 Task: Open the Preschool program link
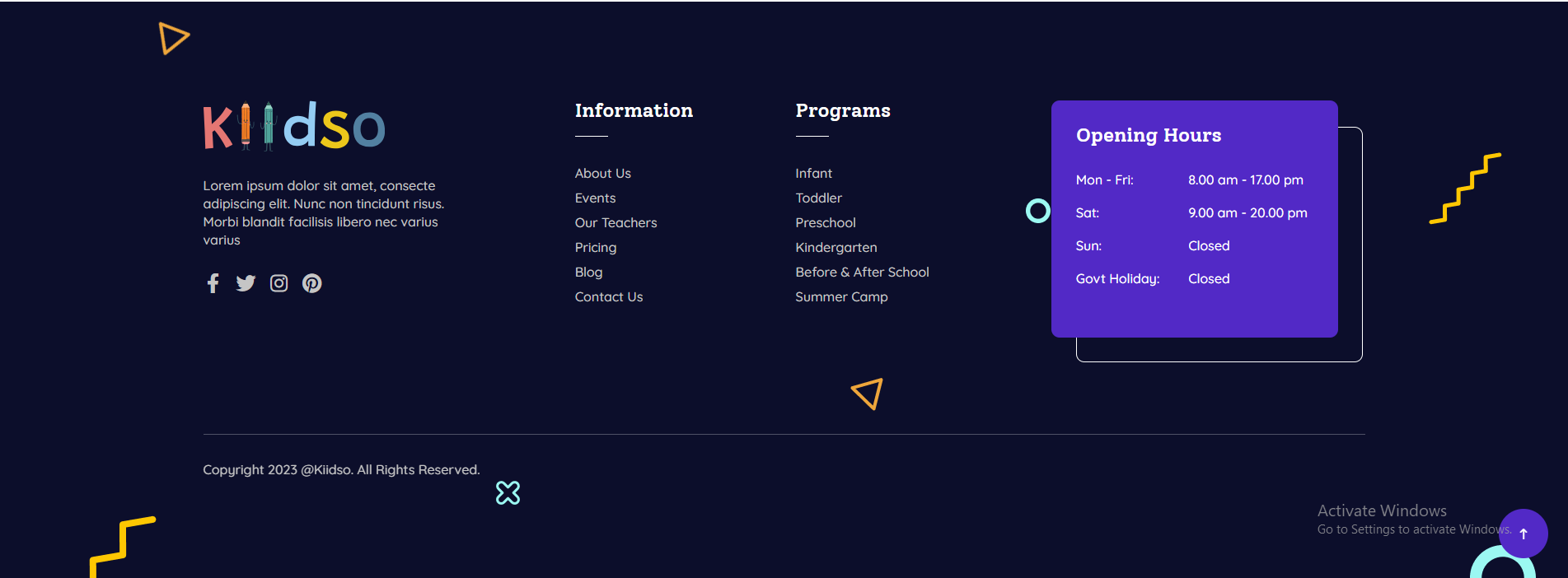[825, 223]
